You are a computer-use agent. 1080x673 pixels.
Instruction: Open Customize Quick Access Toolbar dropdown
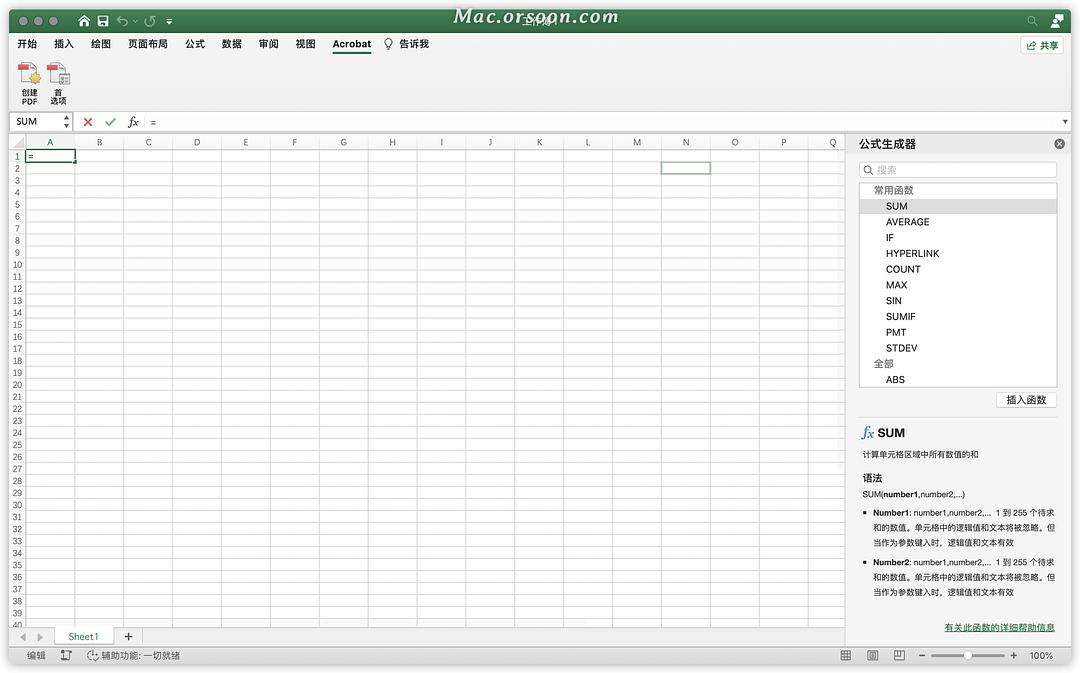coord(169,22)
